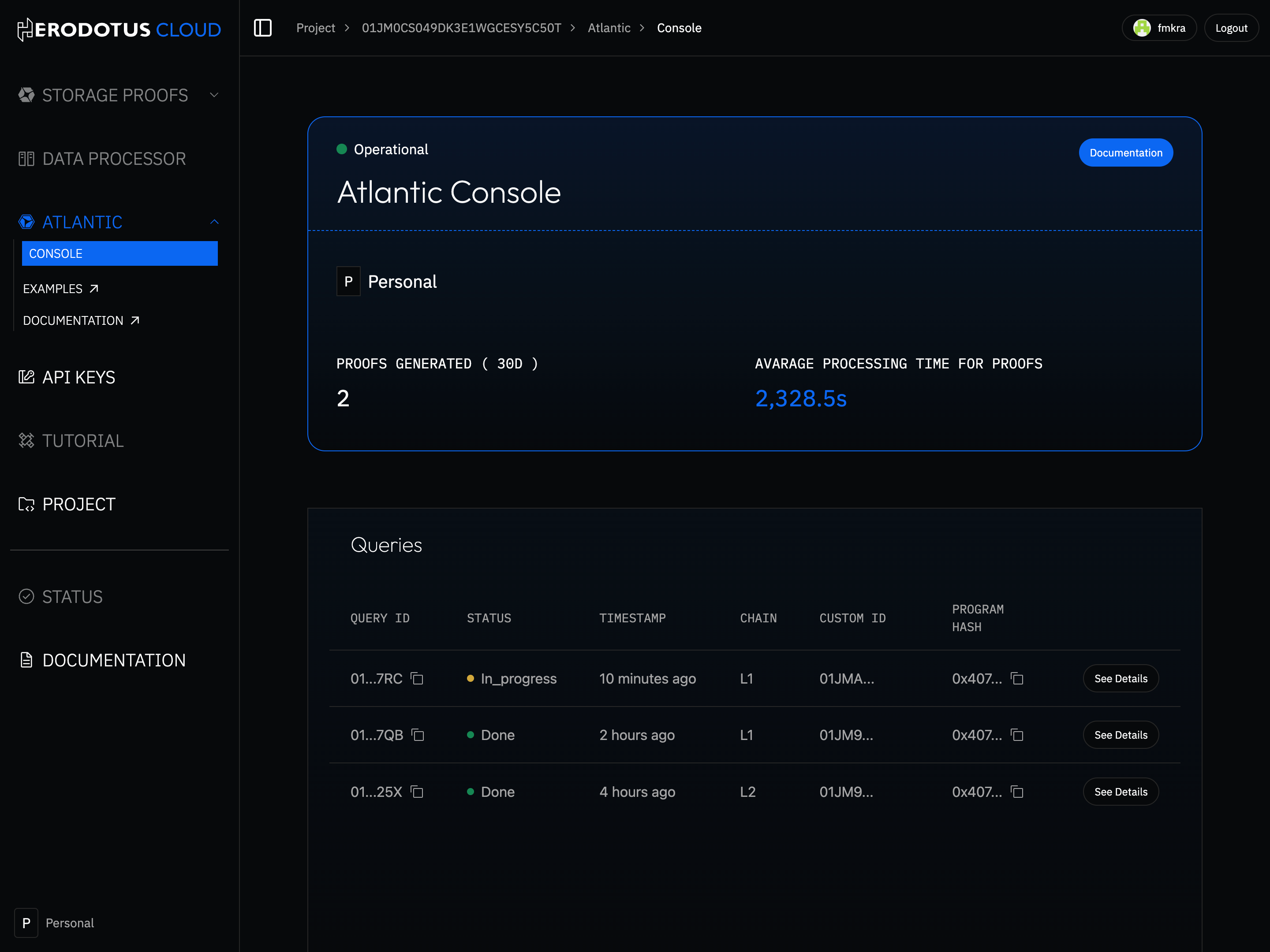See Details for query 01...7RC
1270x952 pixels.
1121,679
